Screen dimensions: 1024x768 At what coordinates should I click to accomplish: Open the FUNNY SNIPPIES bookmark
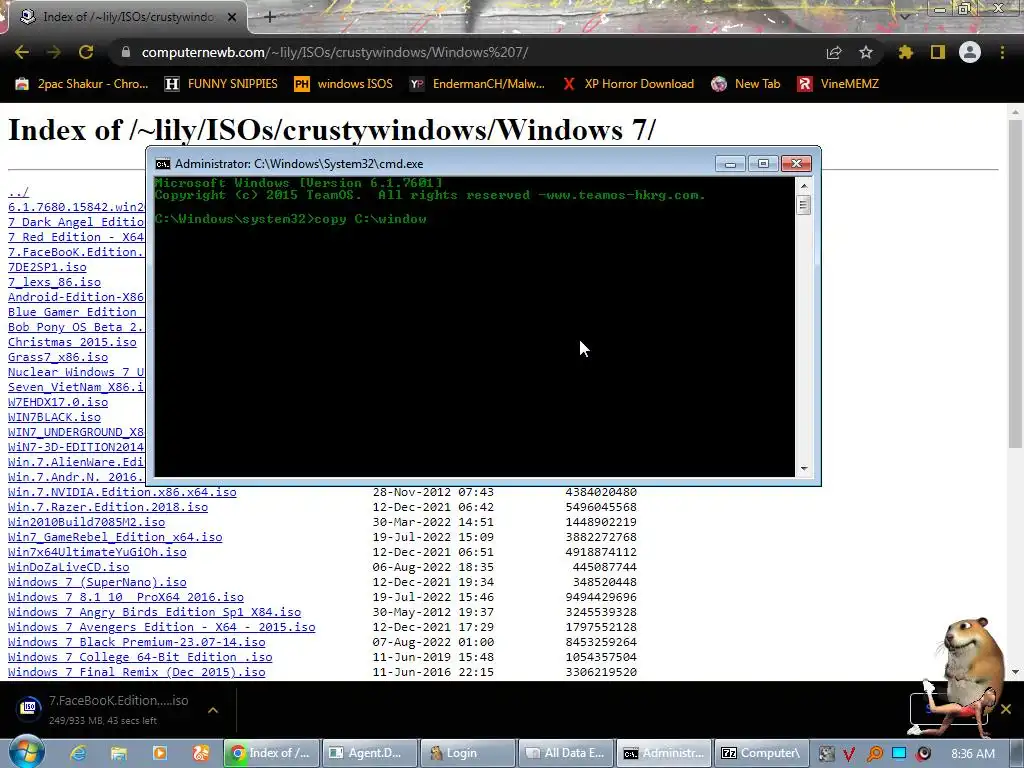point(221,84)
